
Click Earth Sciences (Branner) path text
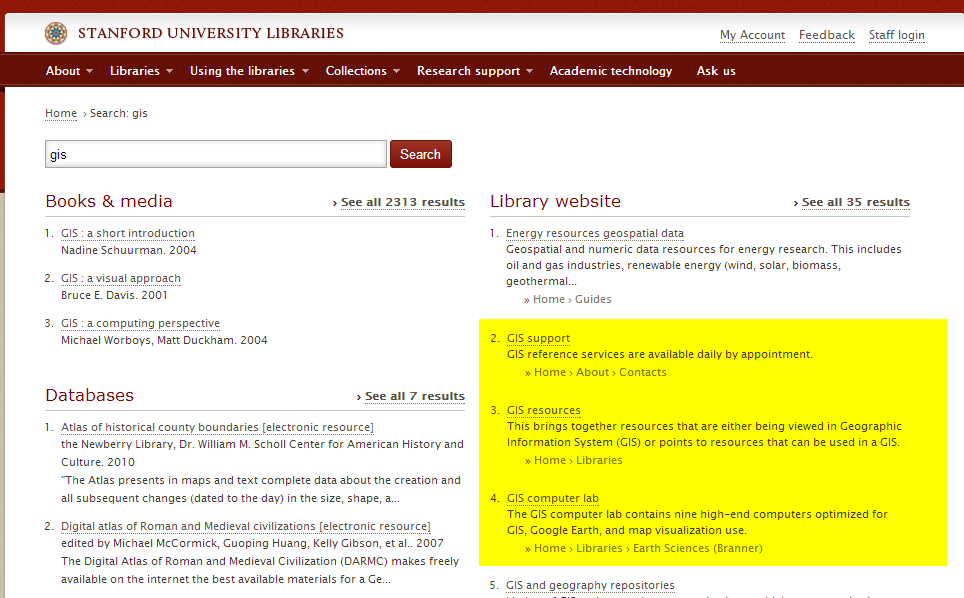click(698, 548)
